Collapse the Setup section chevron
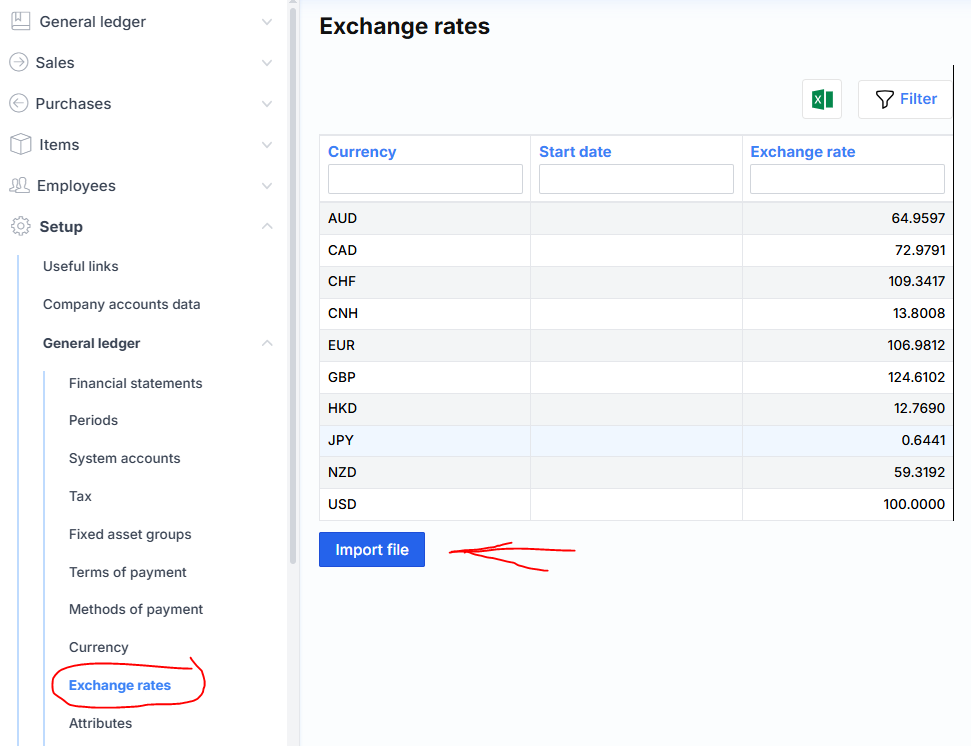Image resolution: width=971 pixels, height=746 pixels. click(x=266, y=227)
